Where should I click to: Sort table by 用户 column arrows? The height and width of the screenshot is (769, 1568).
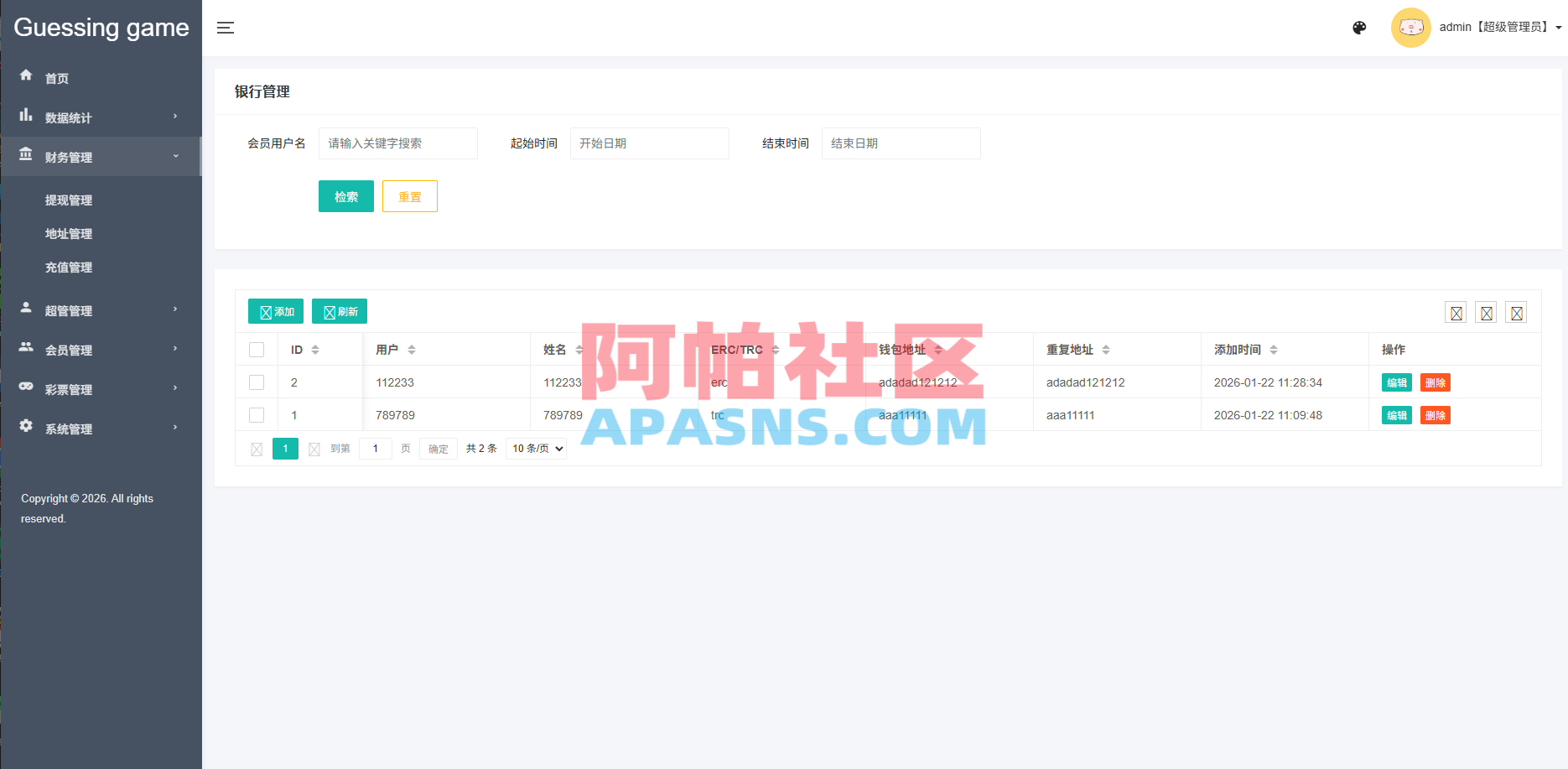(412, 350)
